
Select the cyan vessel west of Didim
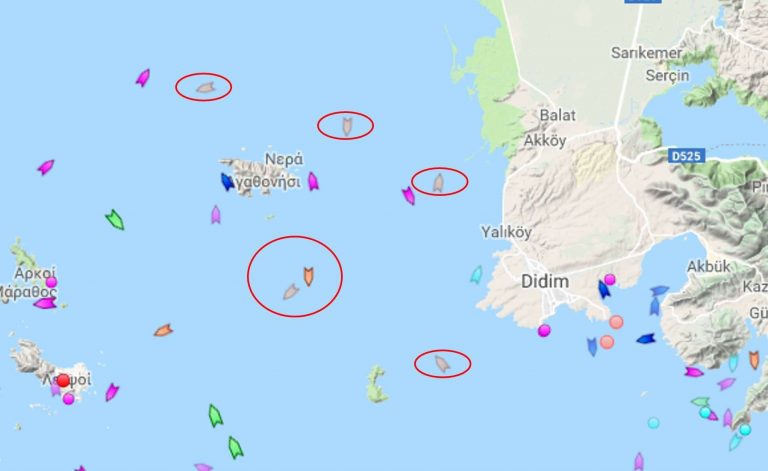(477, 275)
